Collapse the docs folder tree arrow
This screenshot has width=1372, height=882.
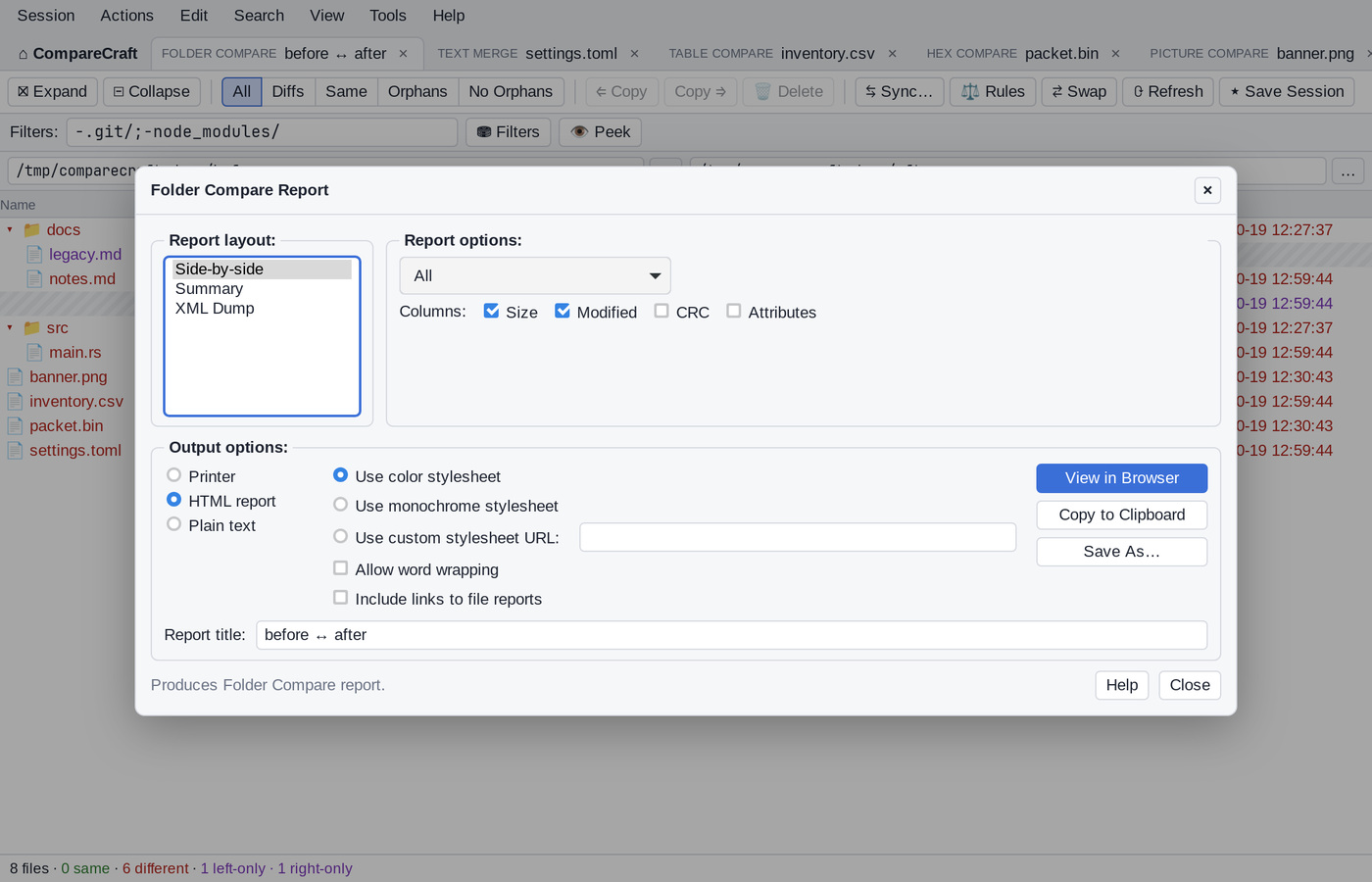pos(10,229)
